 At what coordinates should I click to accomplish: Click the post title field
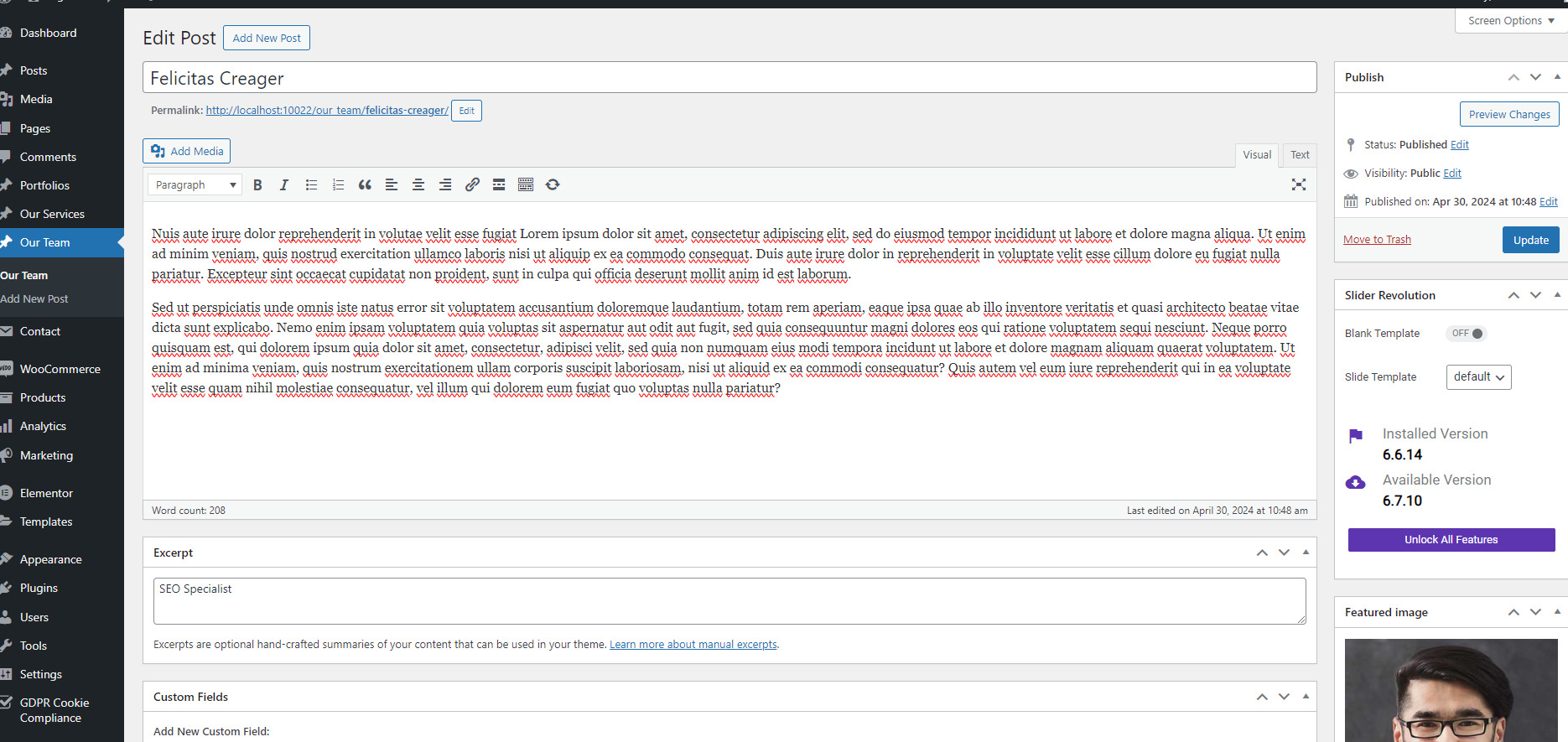(729, 77)
